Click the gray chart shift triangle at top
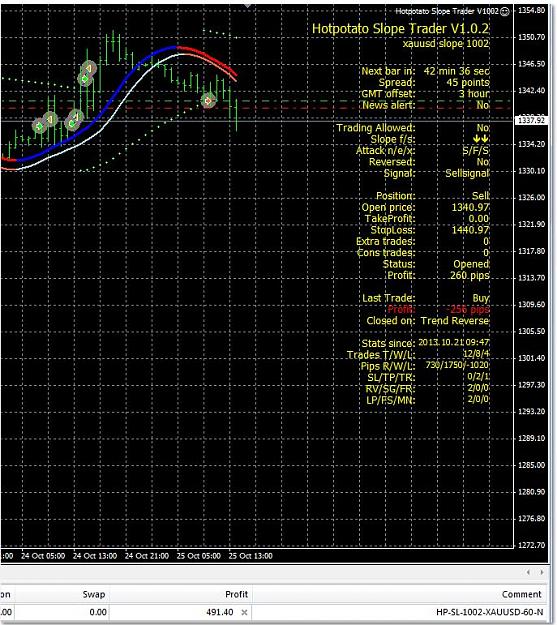This screenshot has height=625, width=557. 248,6
